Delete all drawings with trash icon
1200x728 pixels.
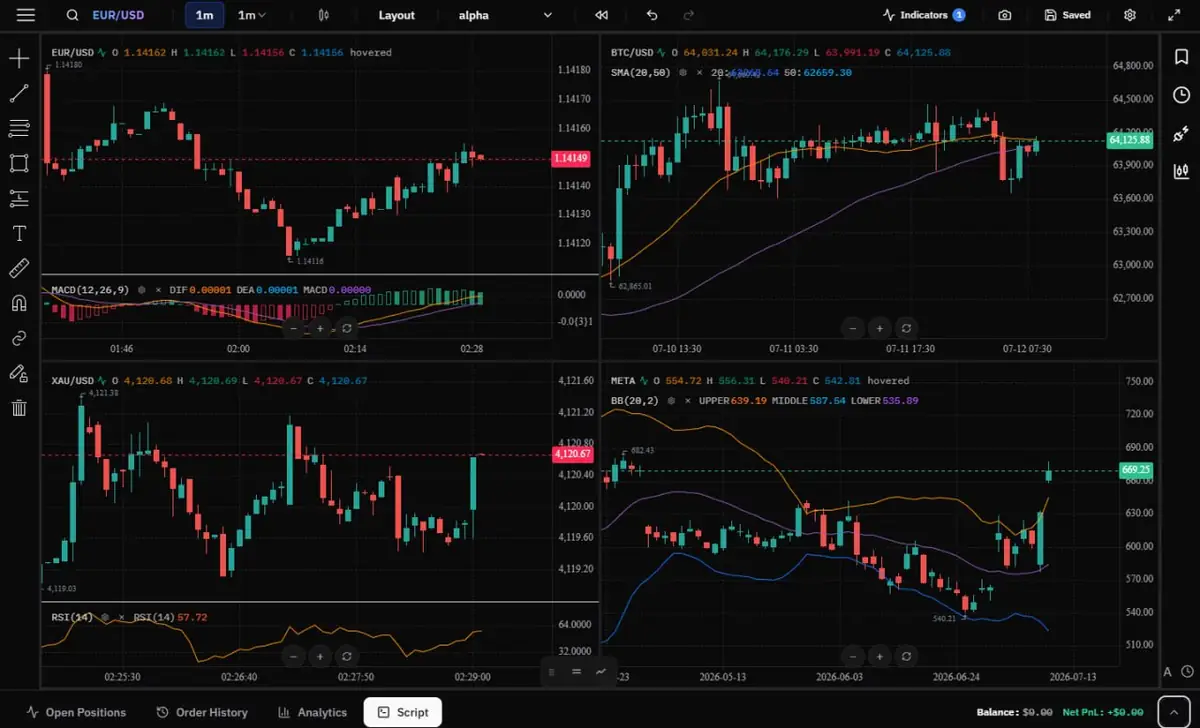18,408
